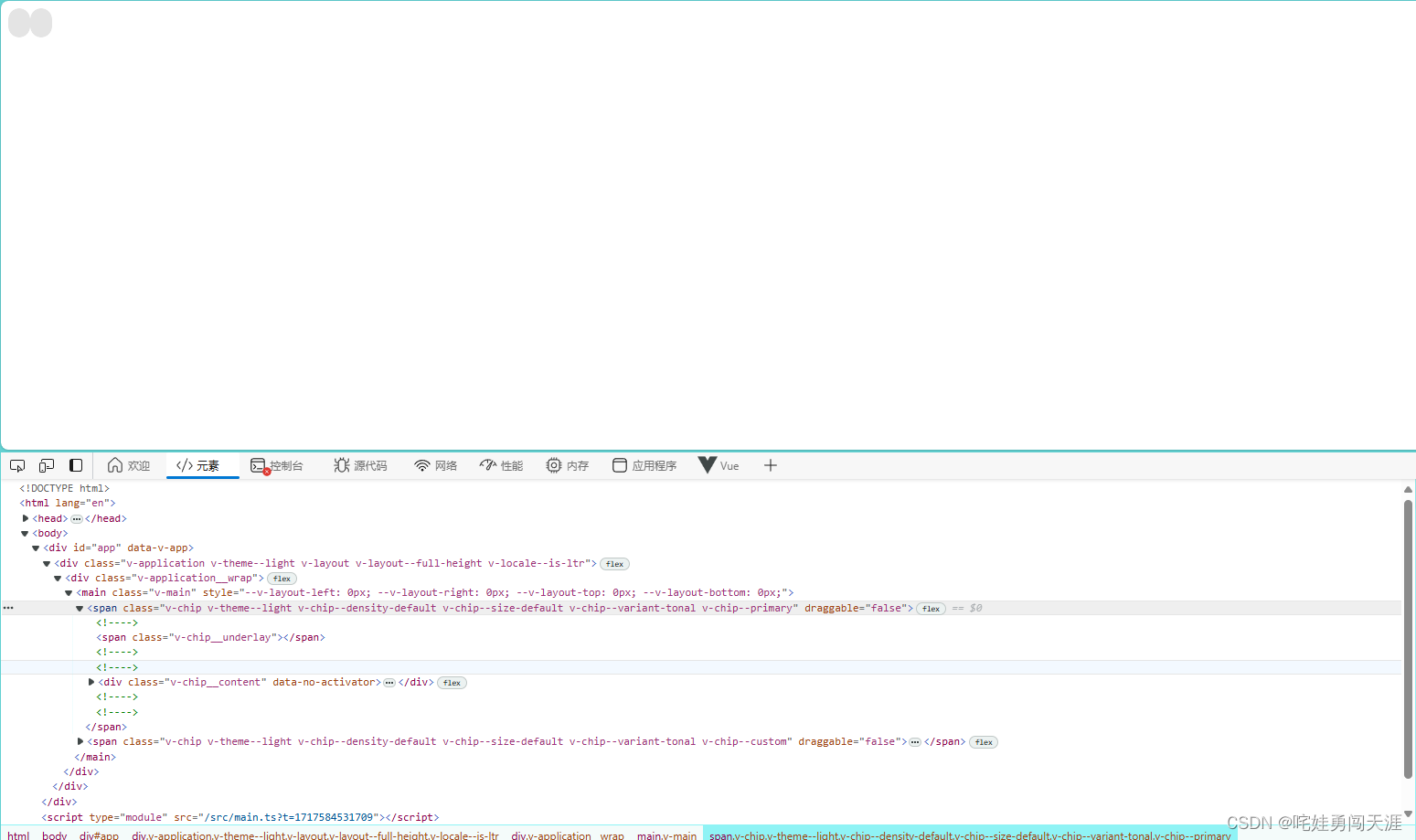
Task: Collapse the main v-main node
Action: pos(69,592)
